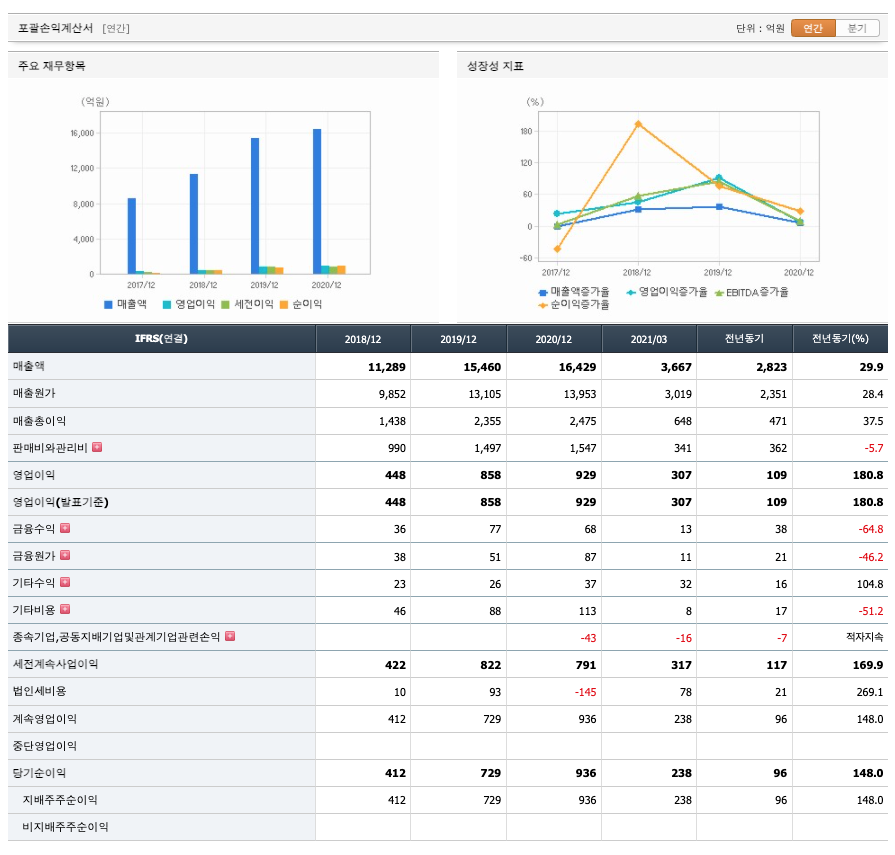The height and width of the screenshot is (855, 895).
Task: Toggle the 순이익증가율 legend marker
Action: tap(543, 305)
